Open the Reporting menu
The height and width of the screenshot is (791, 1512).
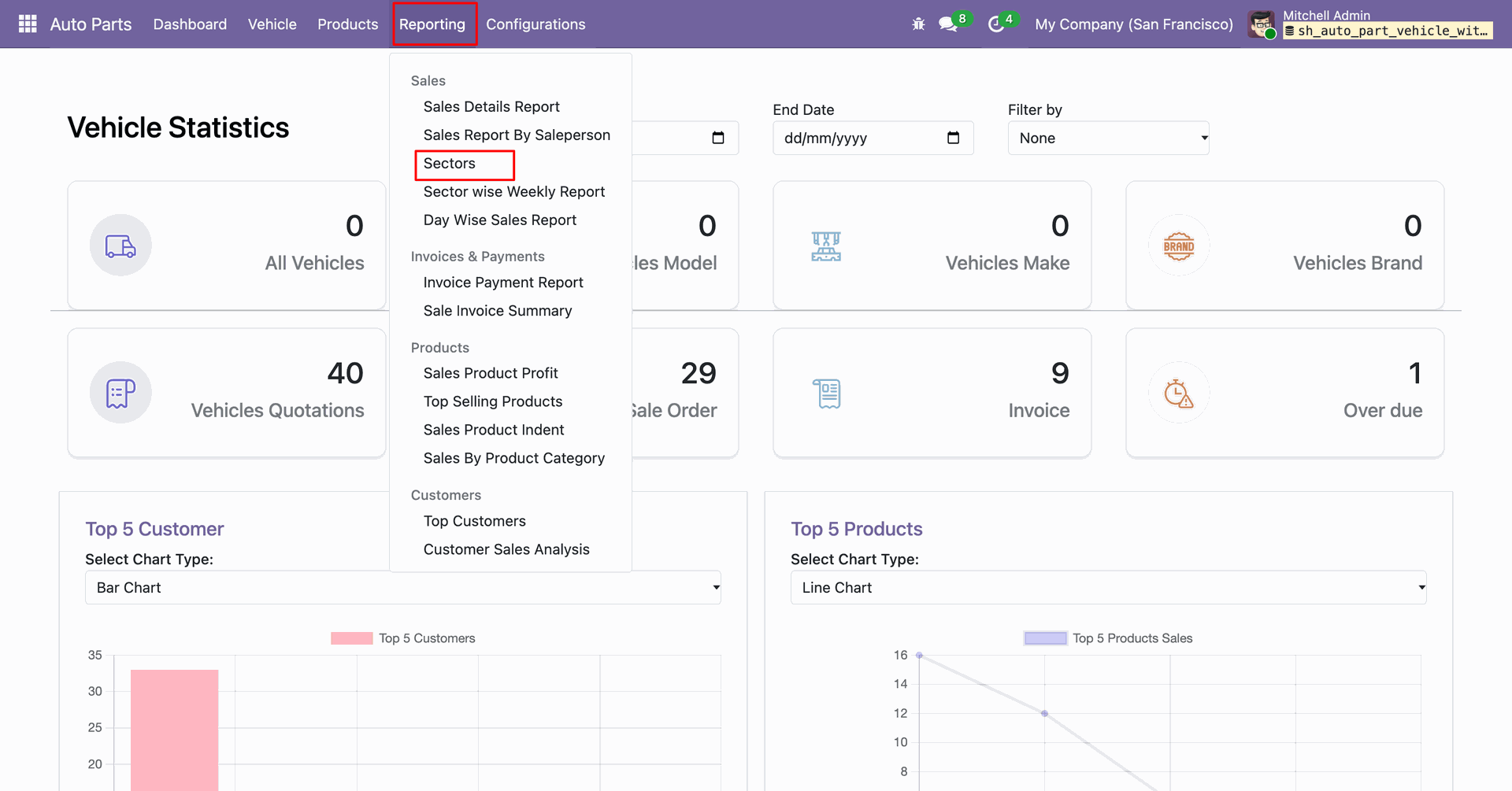tap(432, 24)
